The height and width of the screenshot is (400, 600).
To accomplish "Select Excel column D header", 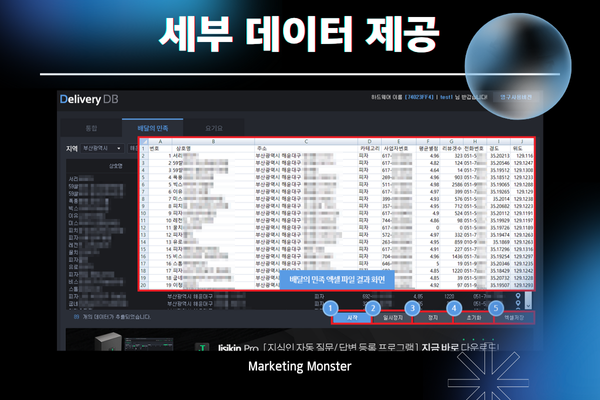I will 369,141.
